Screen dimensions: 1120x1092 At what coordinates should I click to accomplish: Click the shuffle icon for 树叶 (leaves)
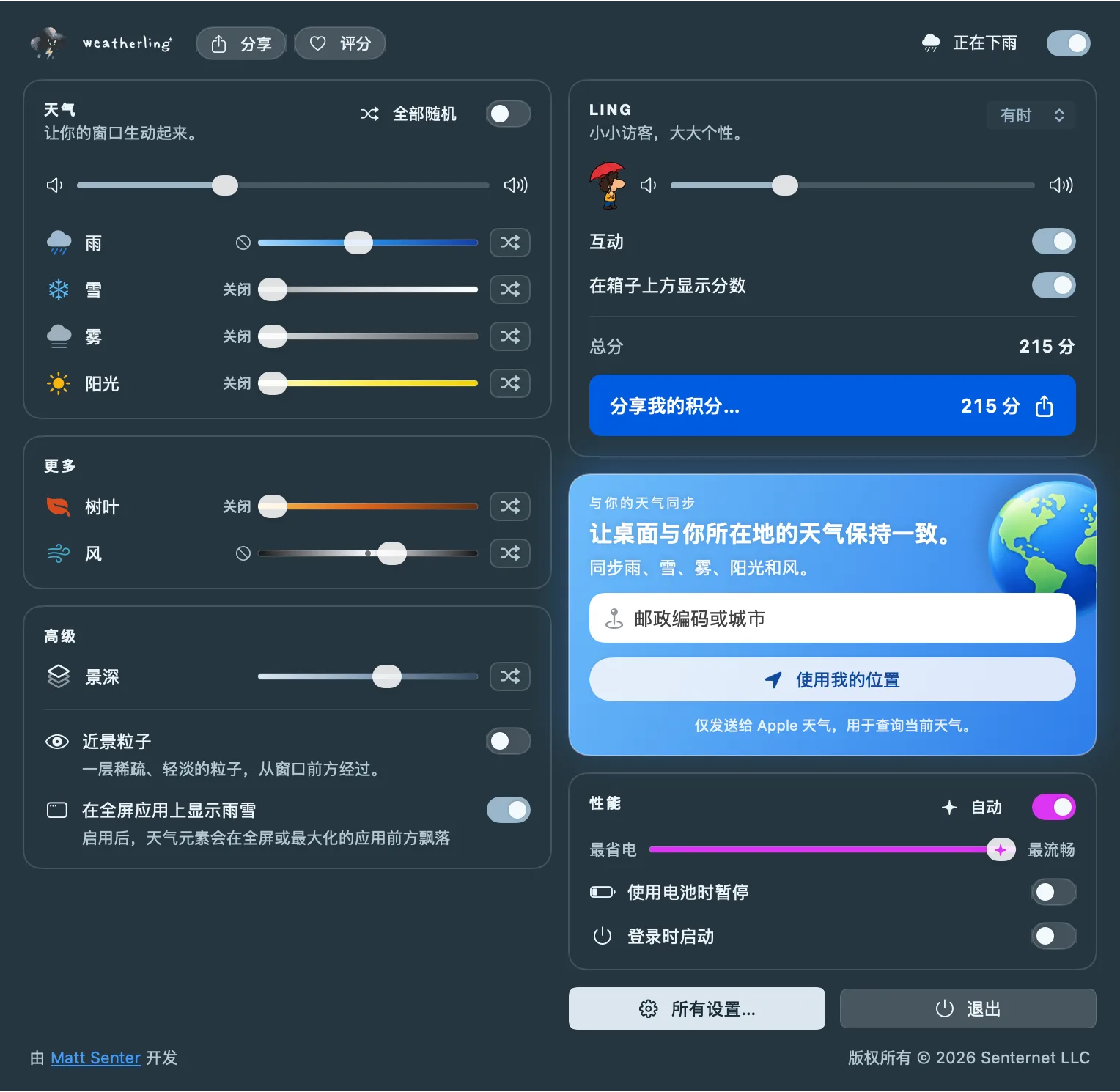point(510,506)
